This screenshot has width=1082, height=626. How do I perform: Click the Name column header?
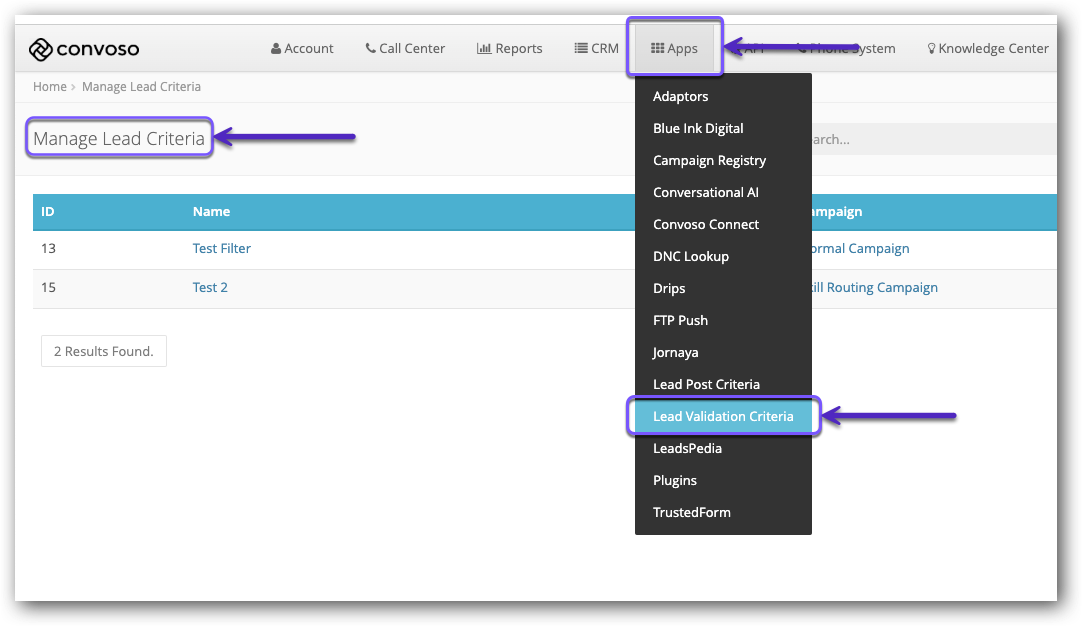[x=211, y=212]
